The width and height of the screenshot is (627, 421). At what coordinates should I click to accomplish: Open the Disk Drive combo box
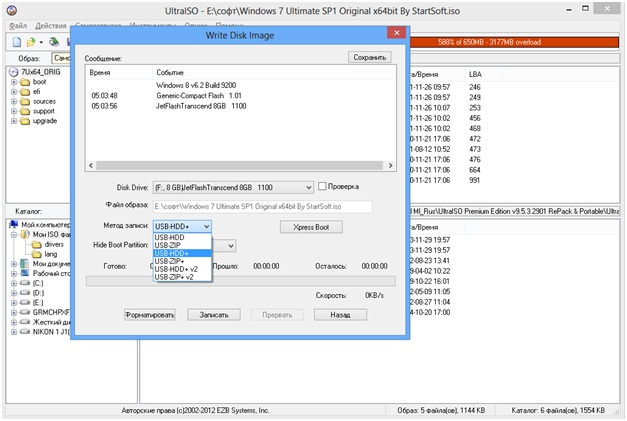233,188
